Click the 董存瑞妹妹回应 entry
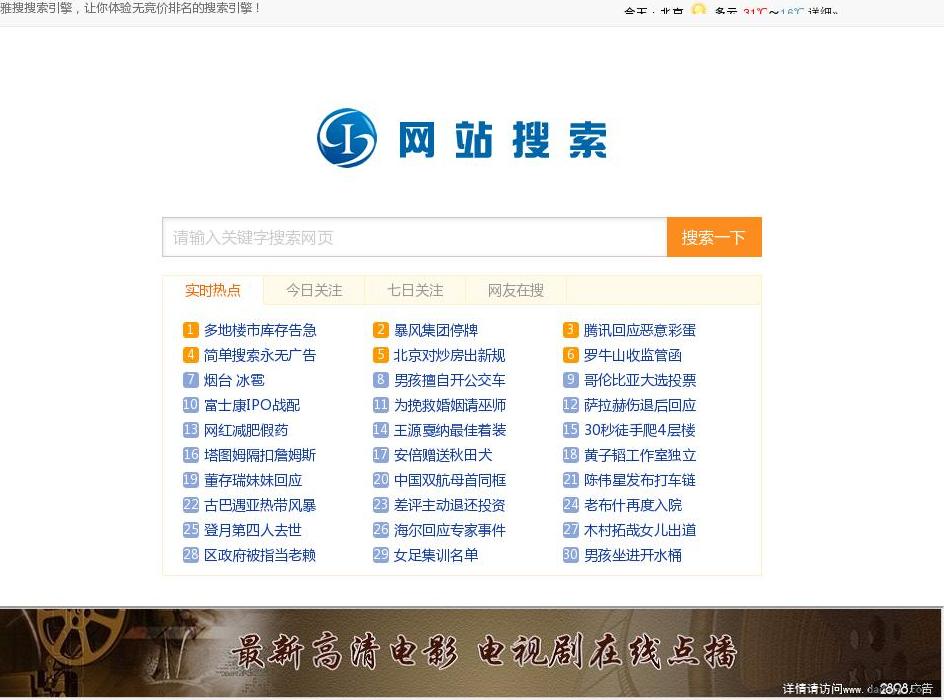Image resolution: width=944 pixels, height=700 pixels. 253,480
